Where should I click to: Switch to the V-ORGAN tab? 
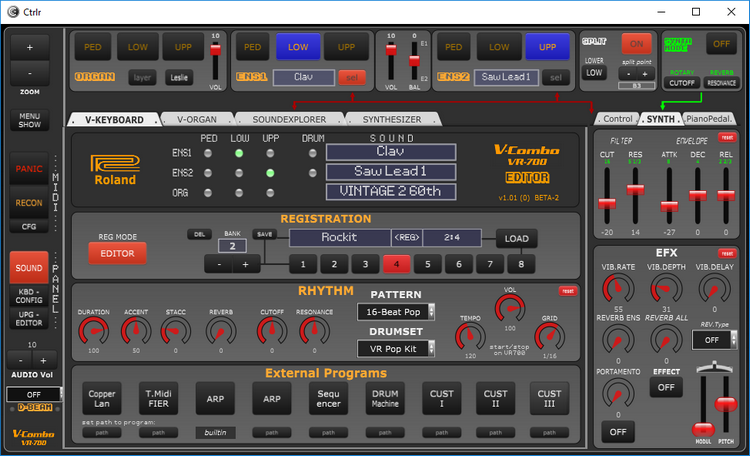tap(197, 120)
